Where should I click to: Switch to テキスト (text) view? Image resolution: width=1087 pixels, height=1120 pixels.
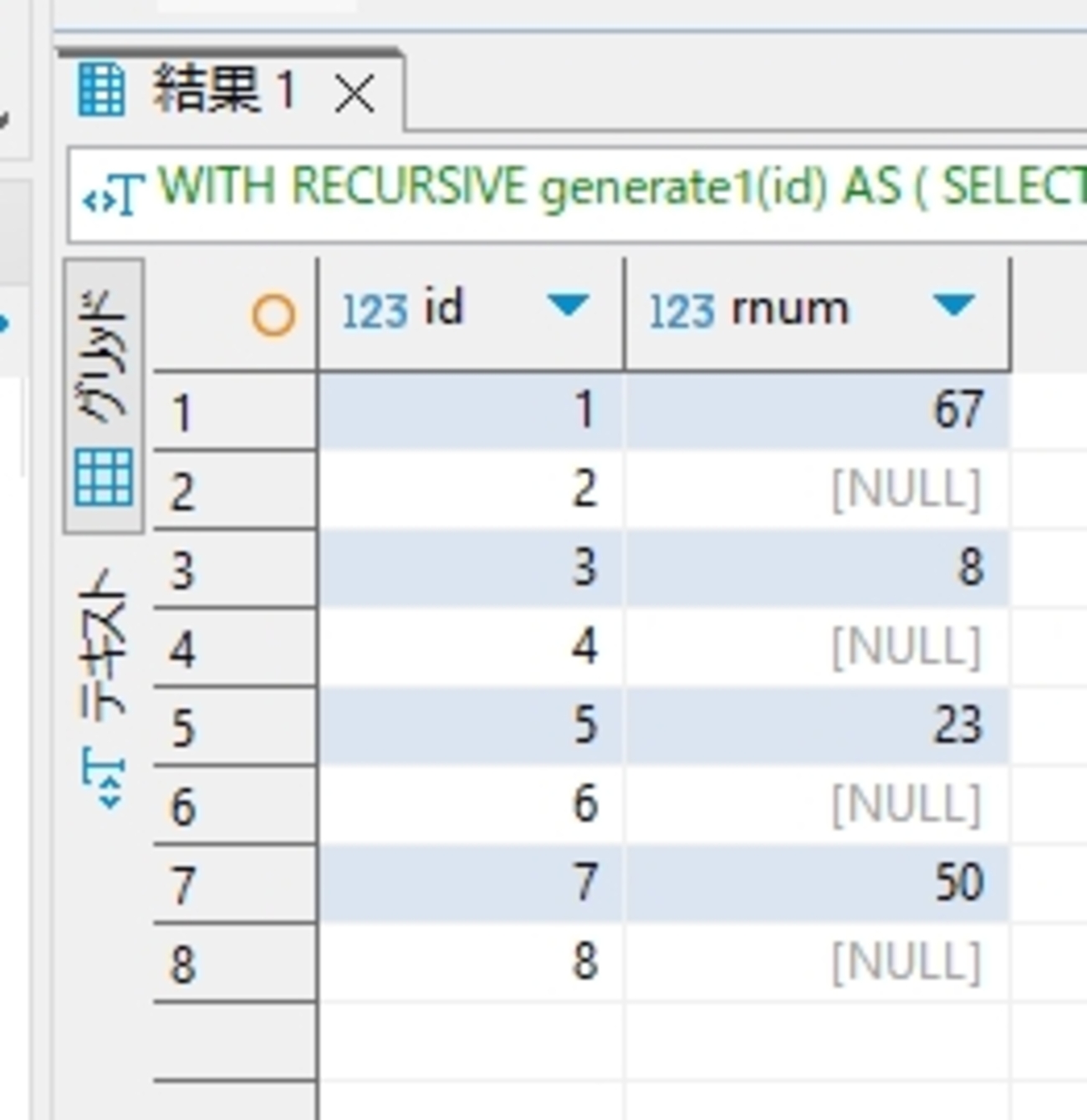(x=104, y=685)
